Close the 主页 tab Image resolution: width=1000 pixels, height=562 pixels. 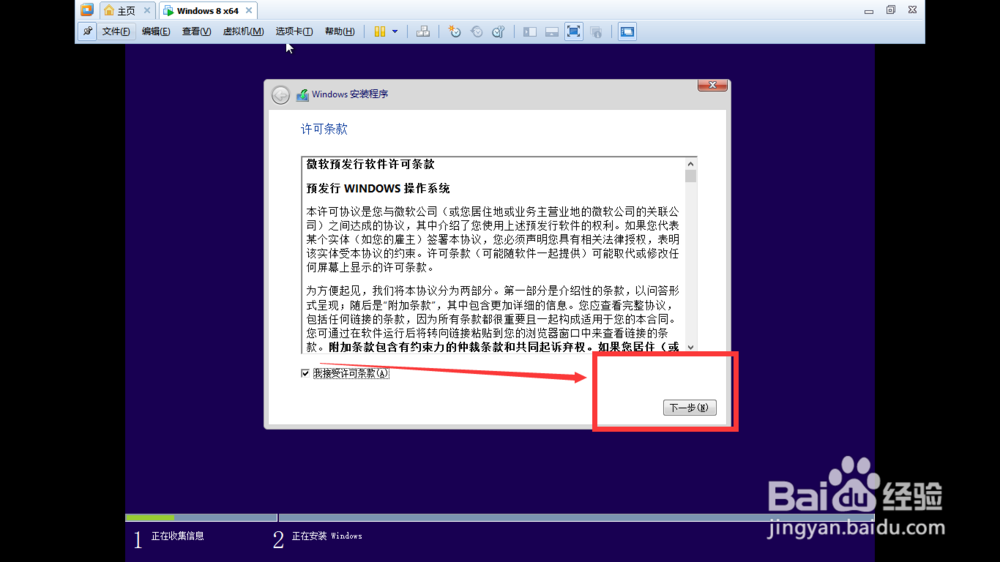(147, 10)
